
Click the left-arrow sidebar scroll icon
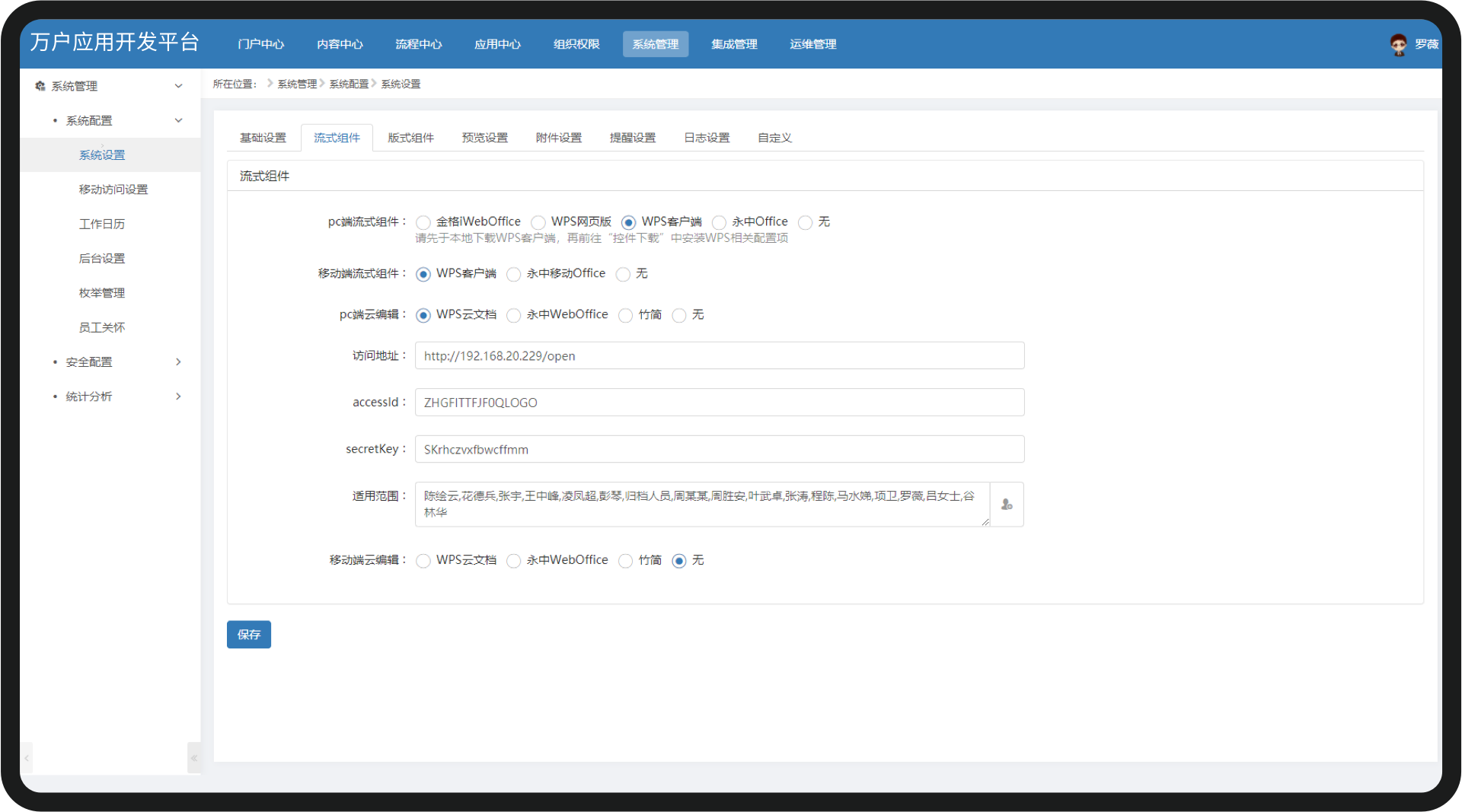coord(27,758)
